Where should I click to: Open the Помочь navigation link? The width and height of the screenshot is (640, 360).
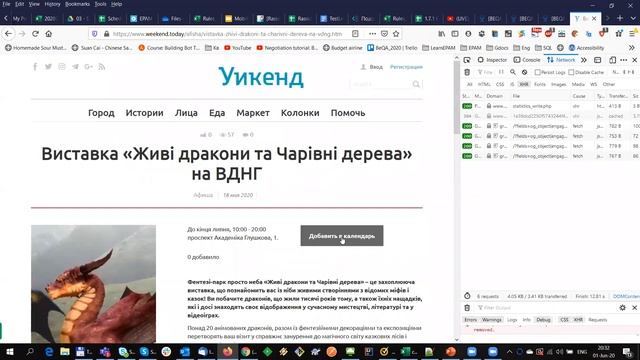[x=348, y=113]
